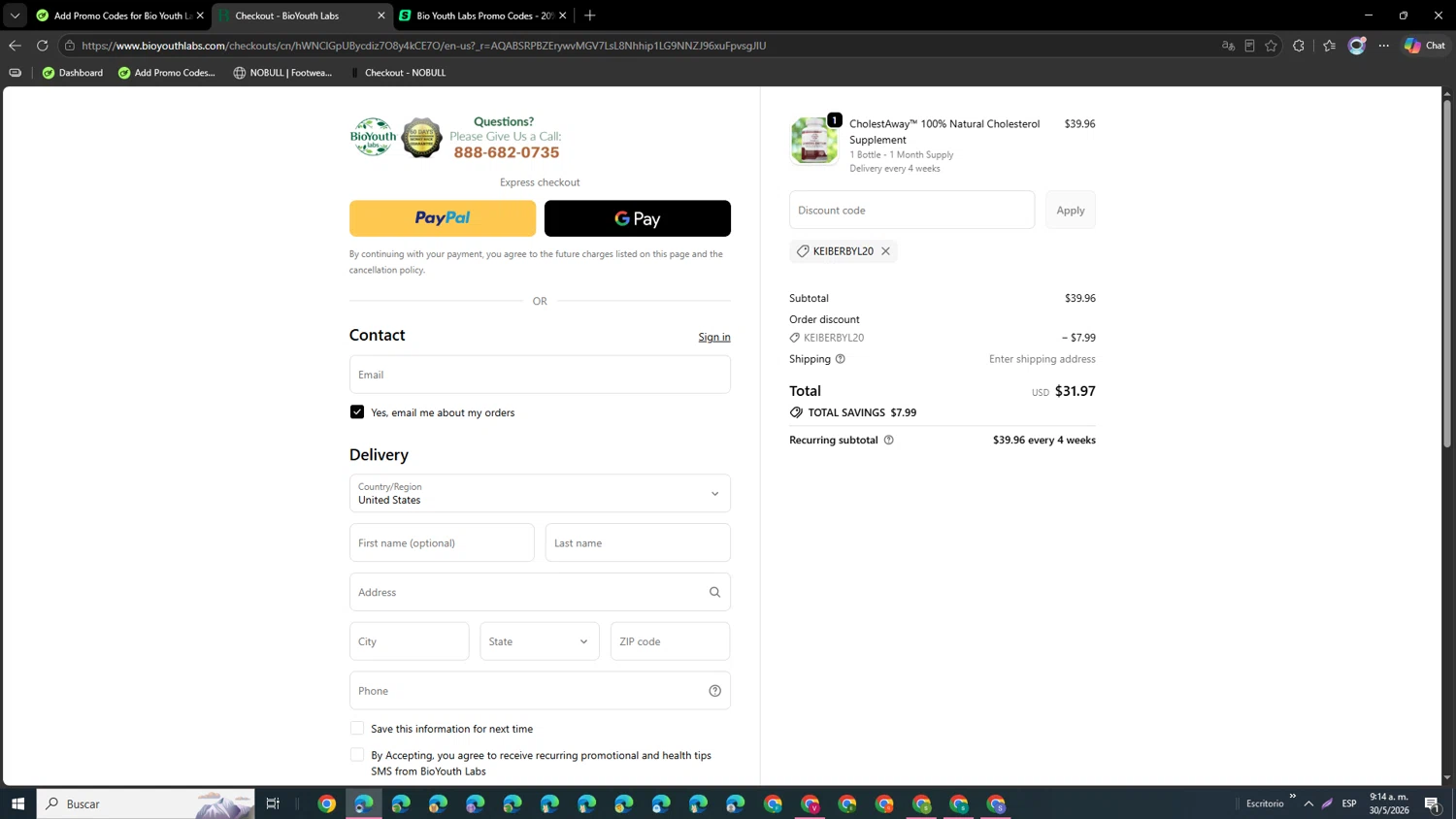
Task: Open the Escritorio toolbar on the taskbar
Action: [1265, 803]
